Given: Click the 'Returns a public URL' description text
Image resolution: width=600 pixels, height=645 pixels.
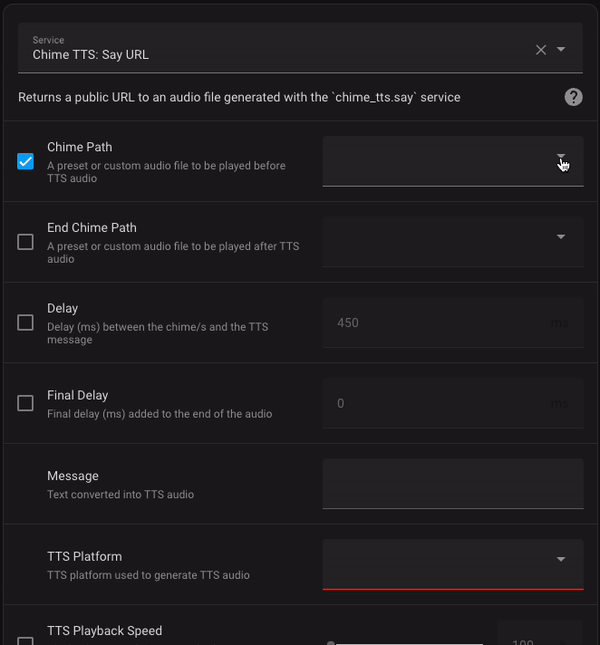Looking at the screenshot, I should pyautogui.click(x=239, y=97).
